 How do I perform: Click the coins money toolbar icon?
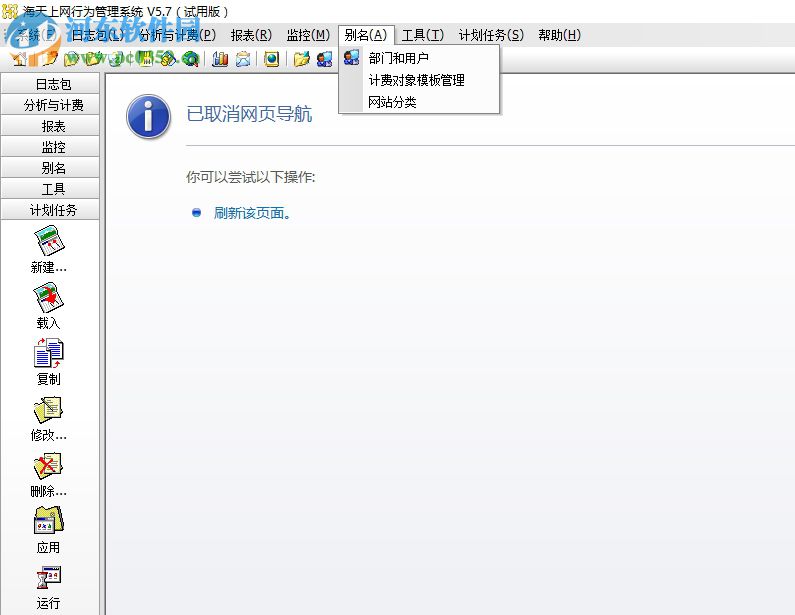(x=167, y=59)
